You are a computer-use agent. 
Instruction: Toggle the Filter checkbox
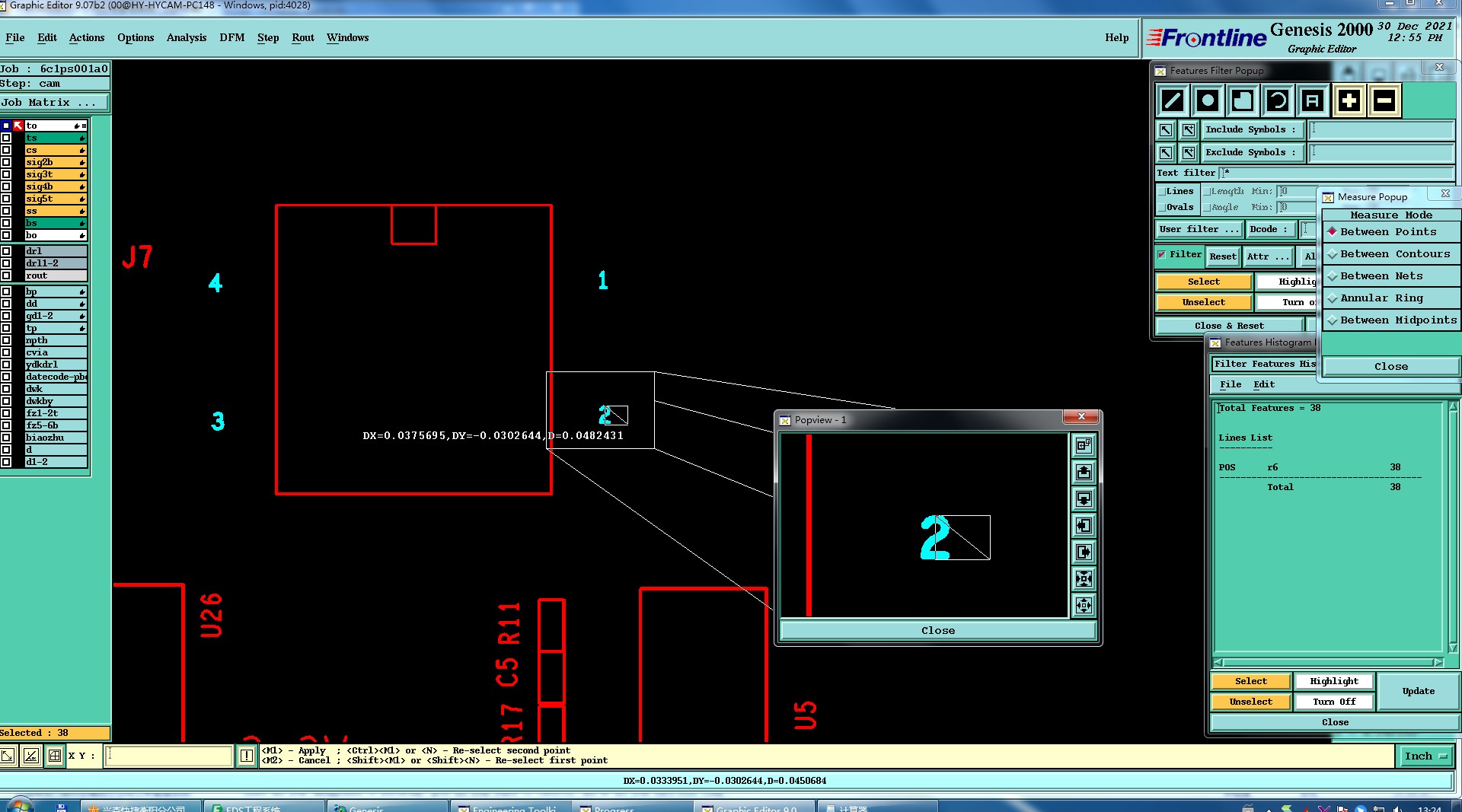coord(1162,255)
